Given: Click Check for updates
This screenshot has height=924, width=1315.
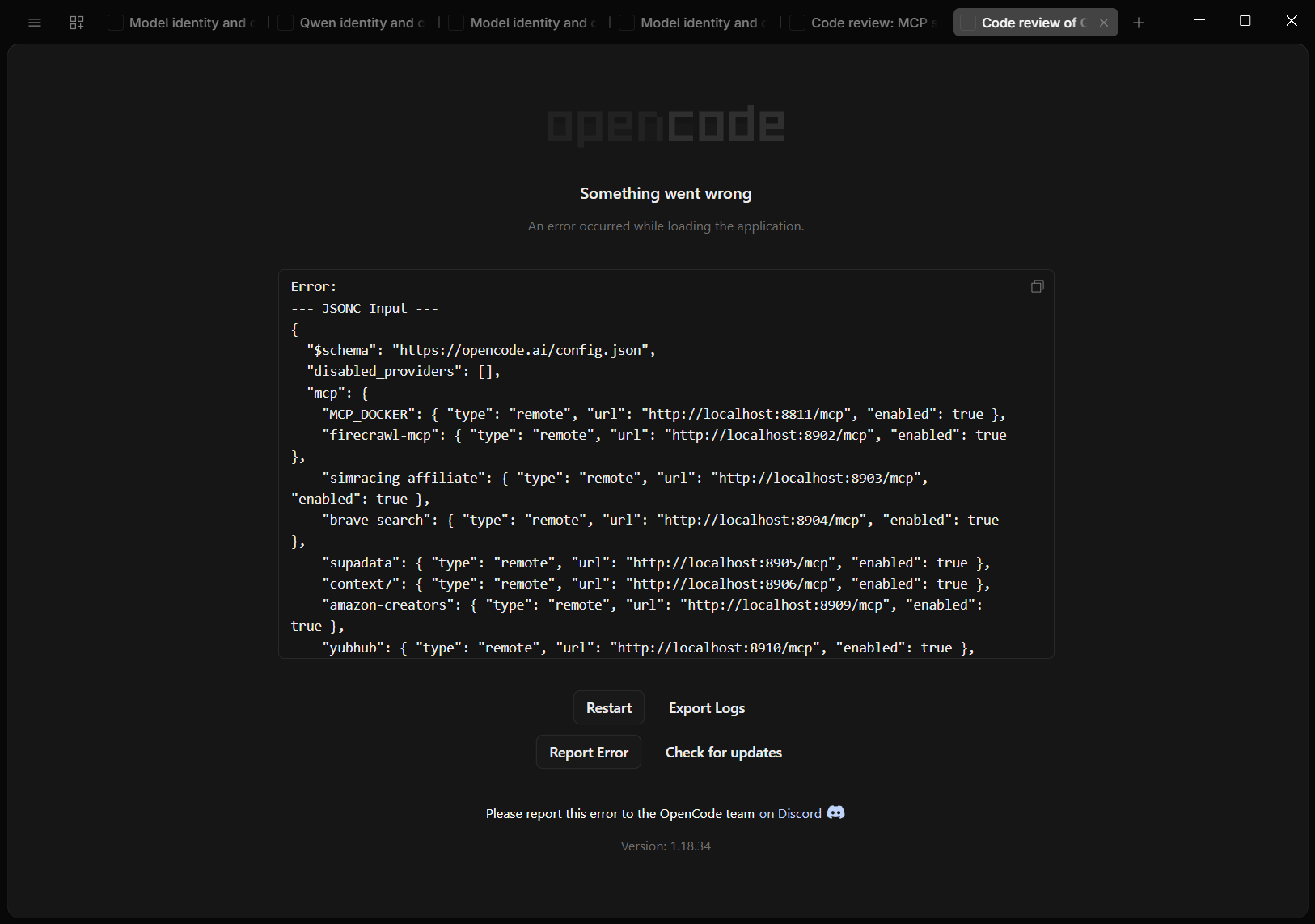Looking at the screenshot, I should pyautogui.click(x=724, y=753).
